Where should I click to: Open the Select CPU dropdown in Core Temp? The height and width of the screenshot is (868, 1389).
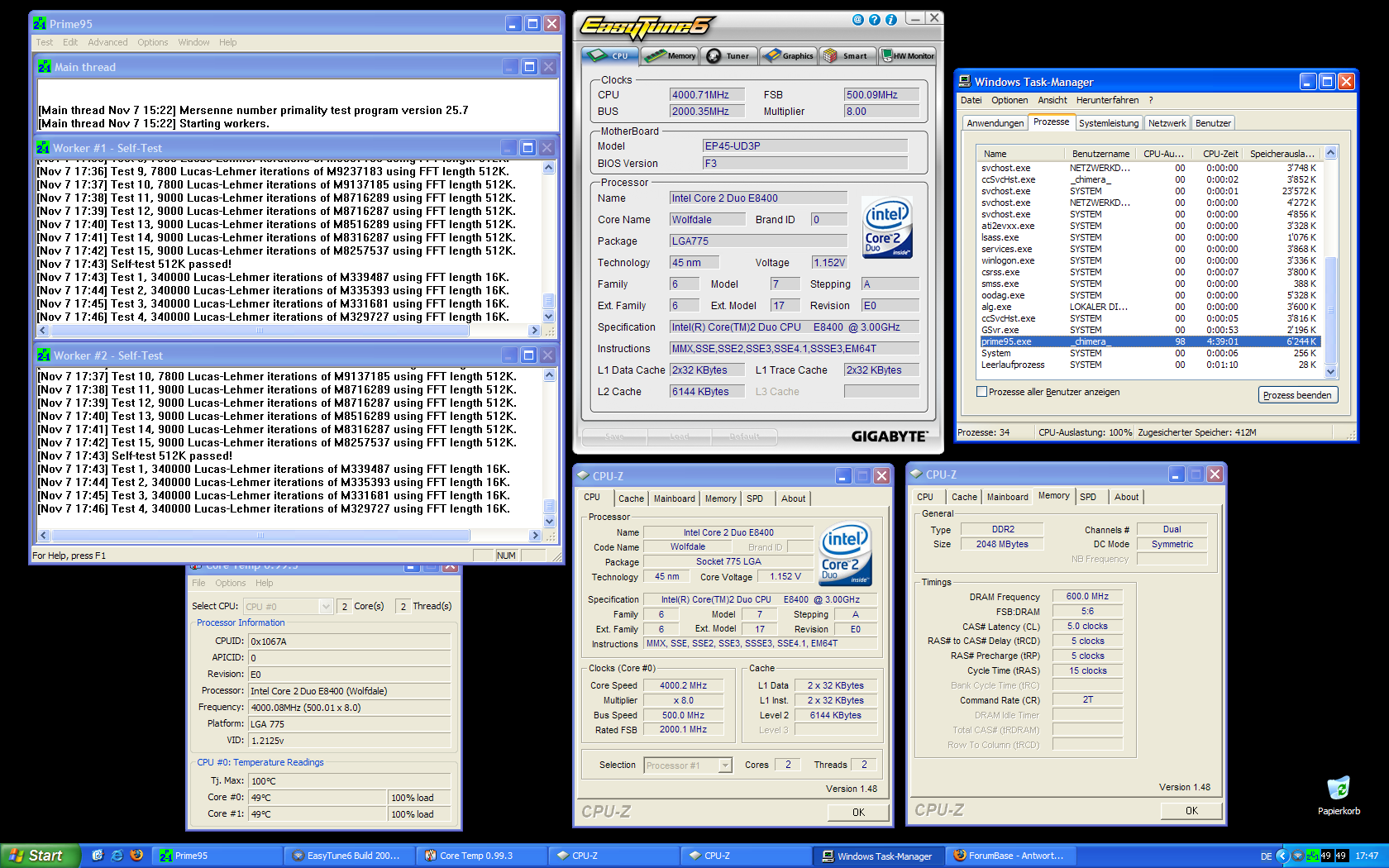click(326, 606)
